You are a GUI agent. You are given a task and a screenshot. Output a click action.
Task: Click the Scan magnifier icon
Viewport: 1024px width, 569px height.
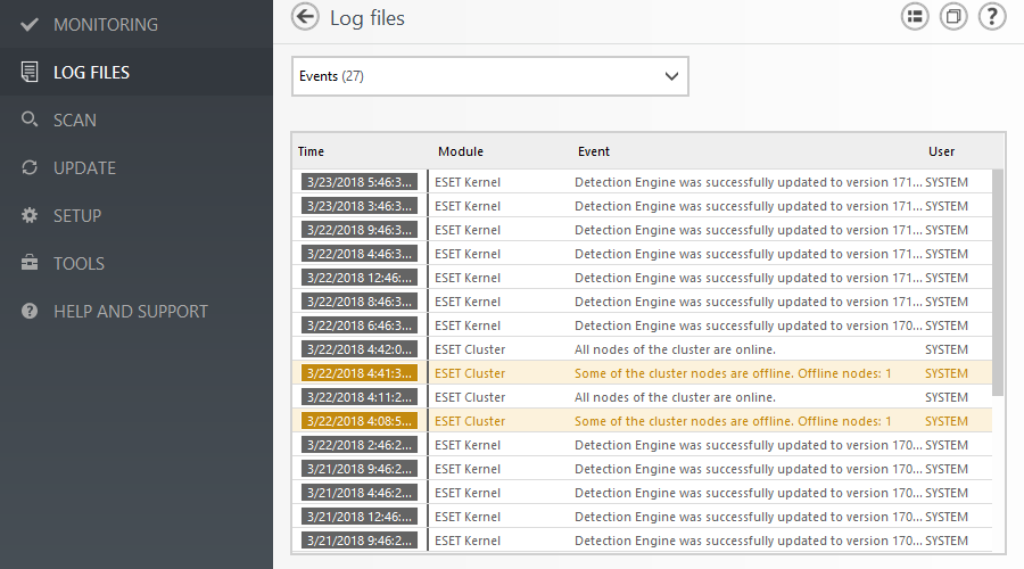point(29,120)
